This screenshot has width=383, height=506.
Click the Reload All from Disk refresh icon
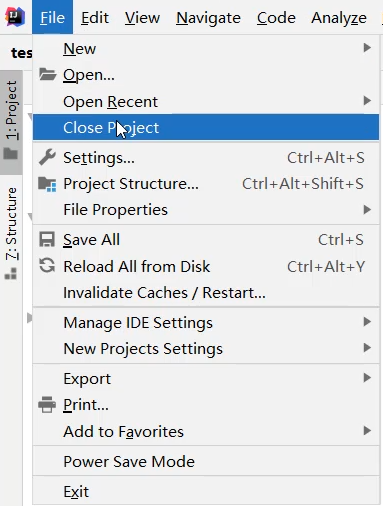click(x=47, y=266)
